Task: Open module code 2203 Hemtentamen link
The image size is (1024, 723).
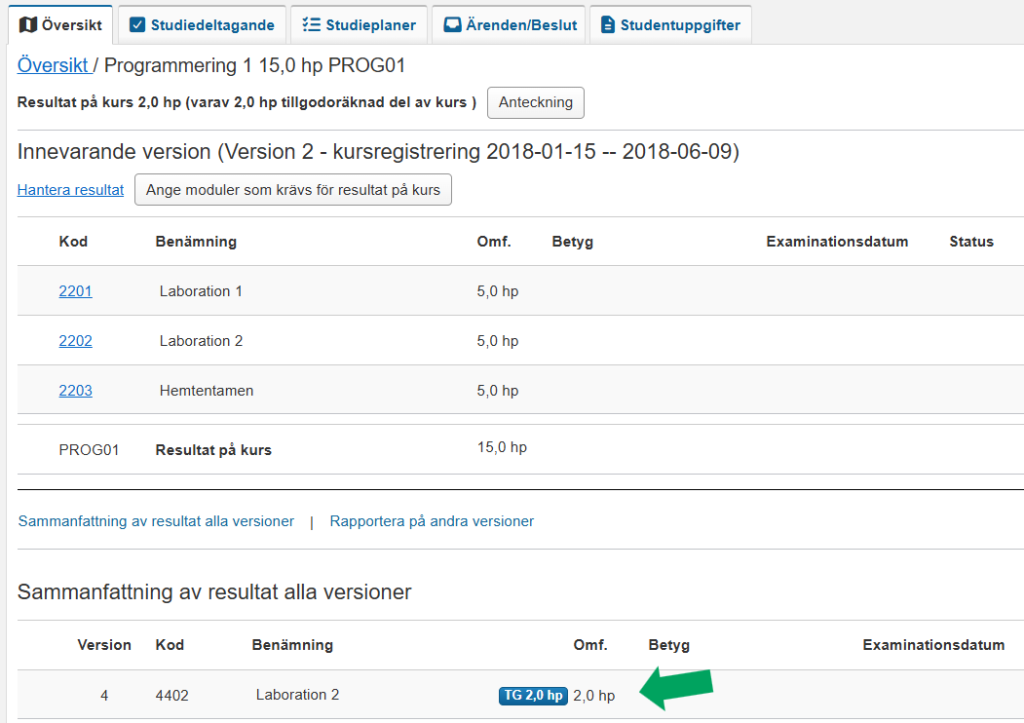Action: pos(75,391)
